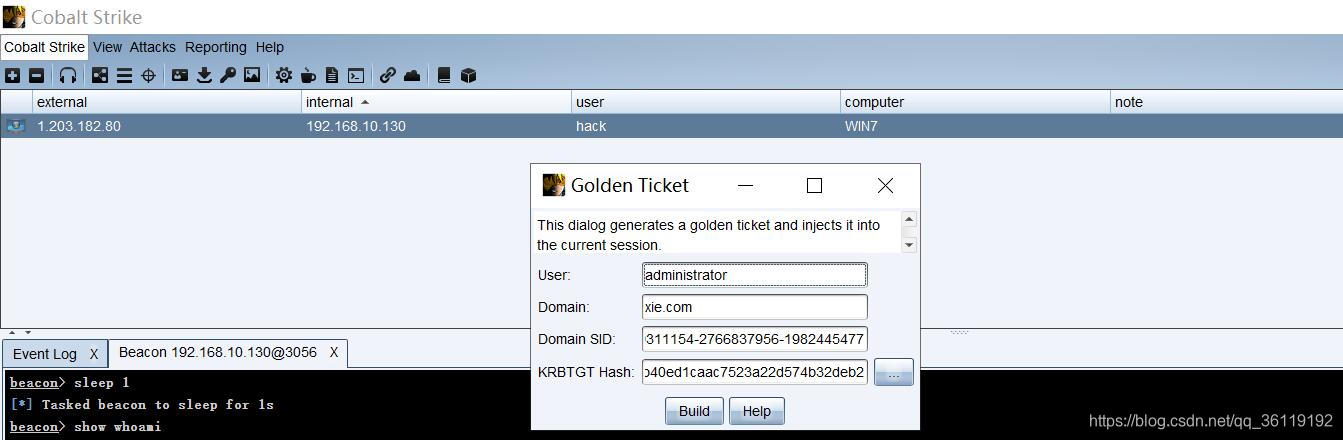The image size is (1343, 440).
Task: Minimize the Golden Ticket dialog
Action: (746, 185)
